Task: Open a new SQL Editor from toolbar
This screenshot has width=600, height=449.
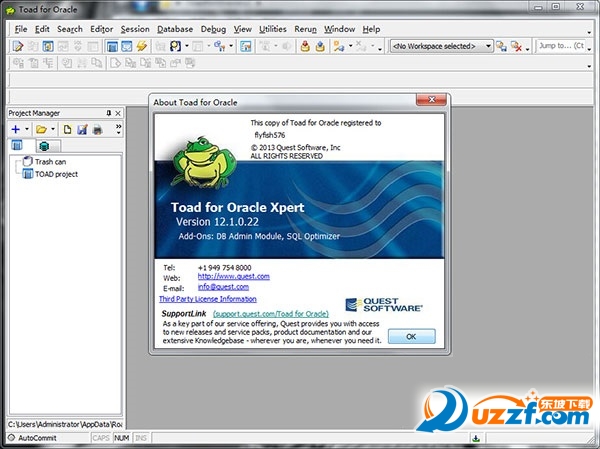Action: (18, 46)
